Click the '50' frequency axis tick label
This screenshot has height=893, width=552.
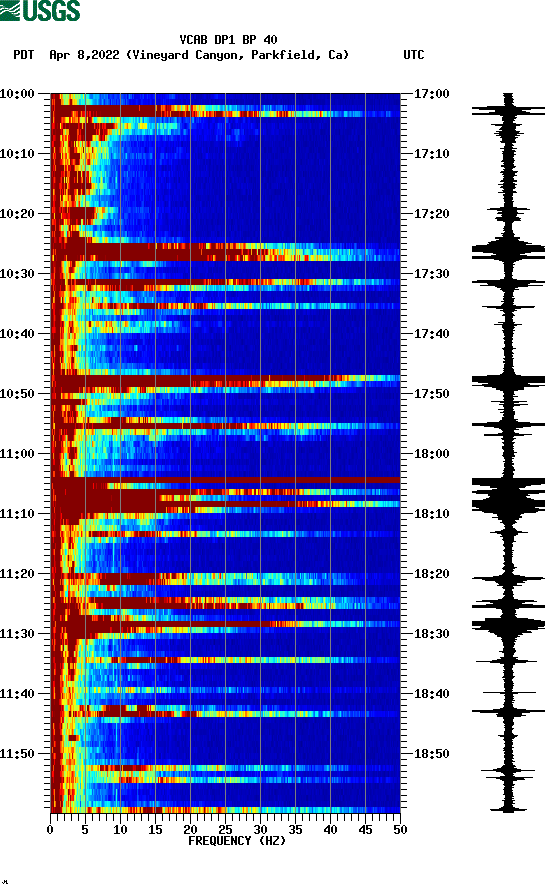click(400, 830)
